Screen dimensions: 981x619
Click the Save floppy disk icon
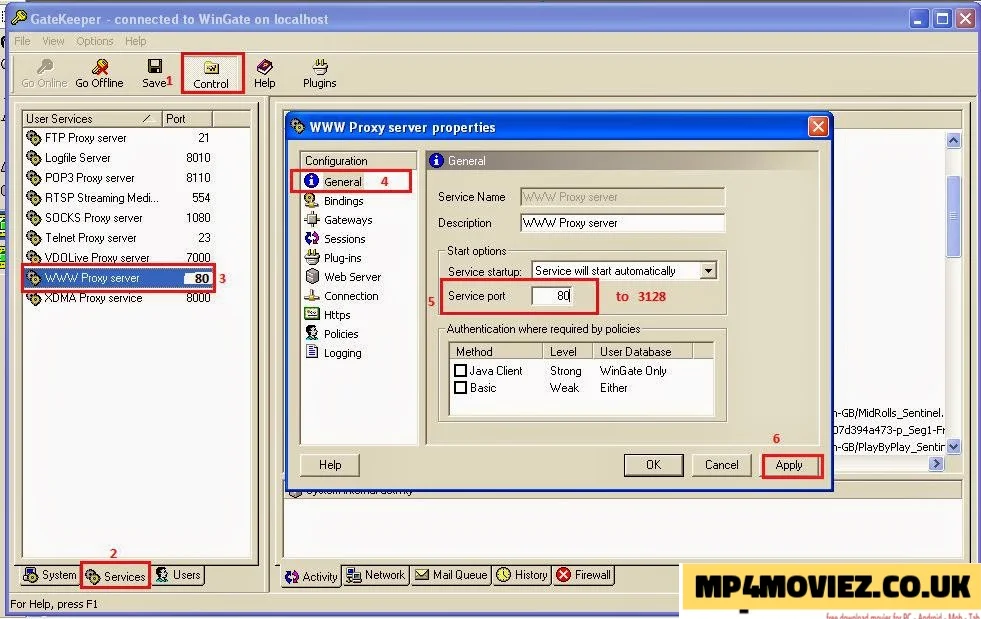tap(155, 66)
